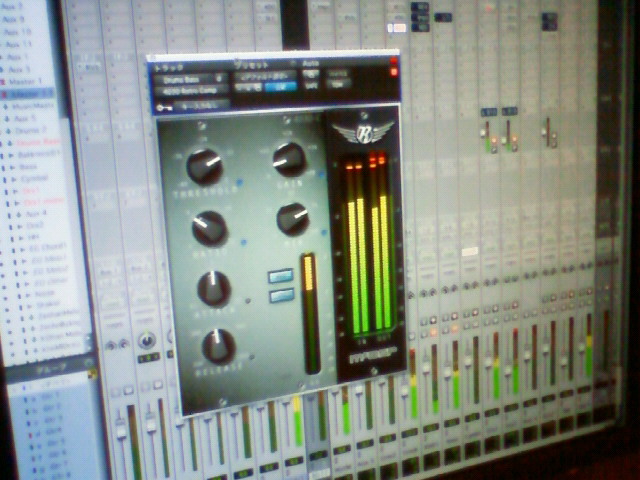Select the Aux 5 track in the track list
Screen dimensions: 640x480
coord(25,118)
